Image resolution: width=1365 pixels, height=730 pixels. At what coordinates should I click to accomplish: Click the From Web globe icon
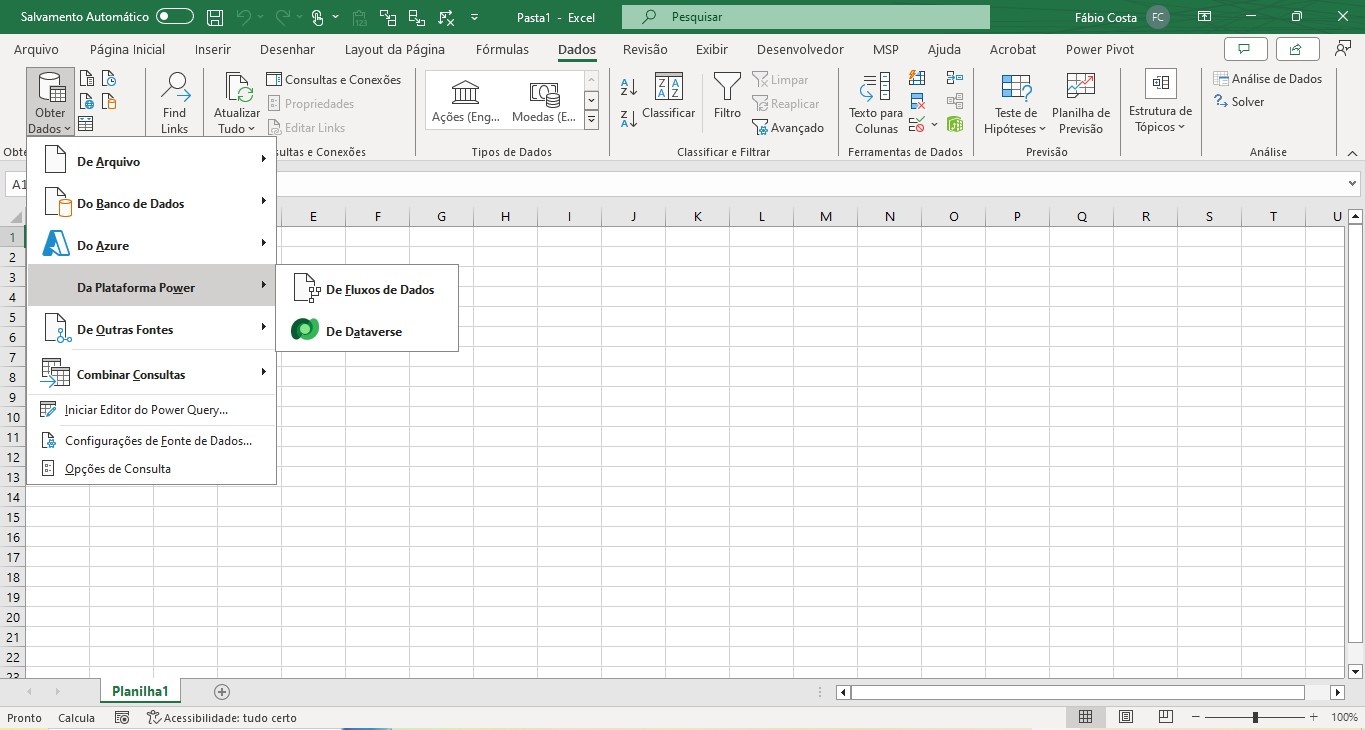click(87, 101)
